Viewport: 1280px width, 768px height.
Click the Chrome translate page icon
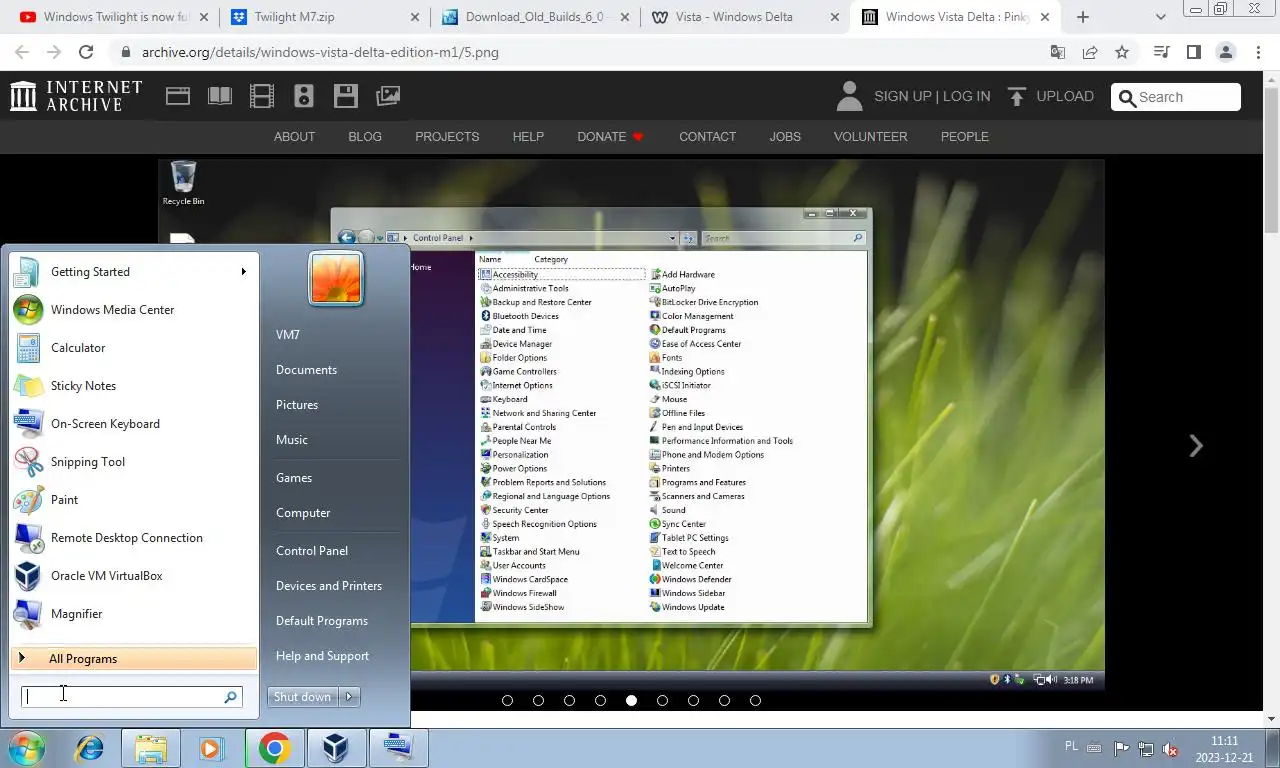pyautogui.click(x=1057, y=52)
